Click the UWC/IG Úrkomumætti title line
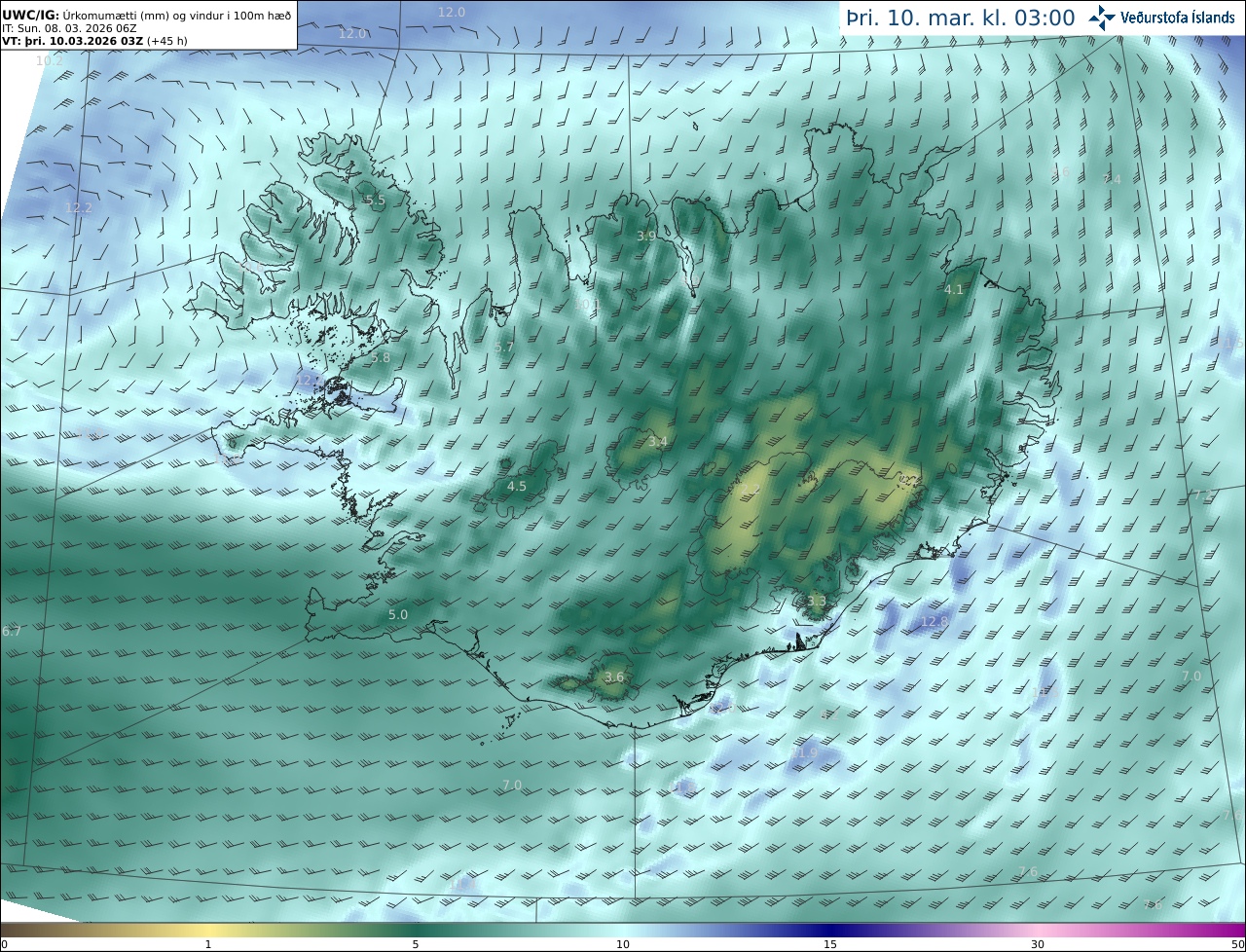 146,15
